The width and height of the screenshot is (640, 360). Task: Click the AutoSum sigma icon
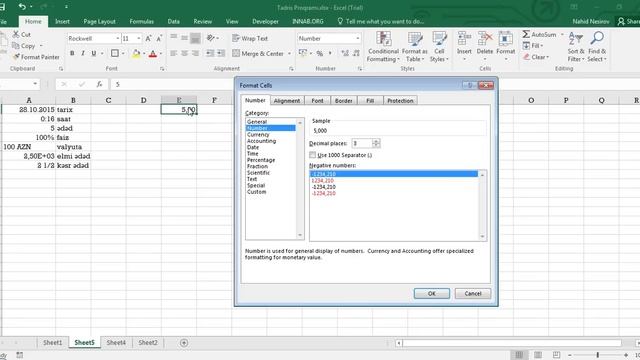[x=526, y=34]
